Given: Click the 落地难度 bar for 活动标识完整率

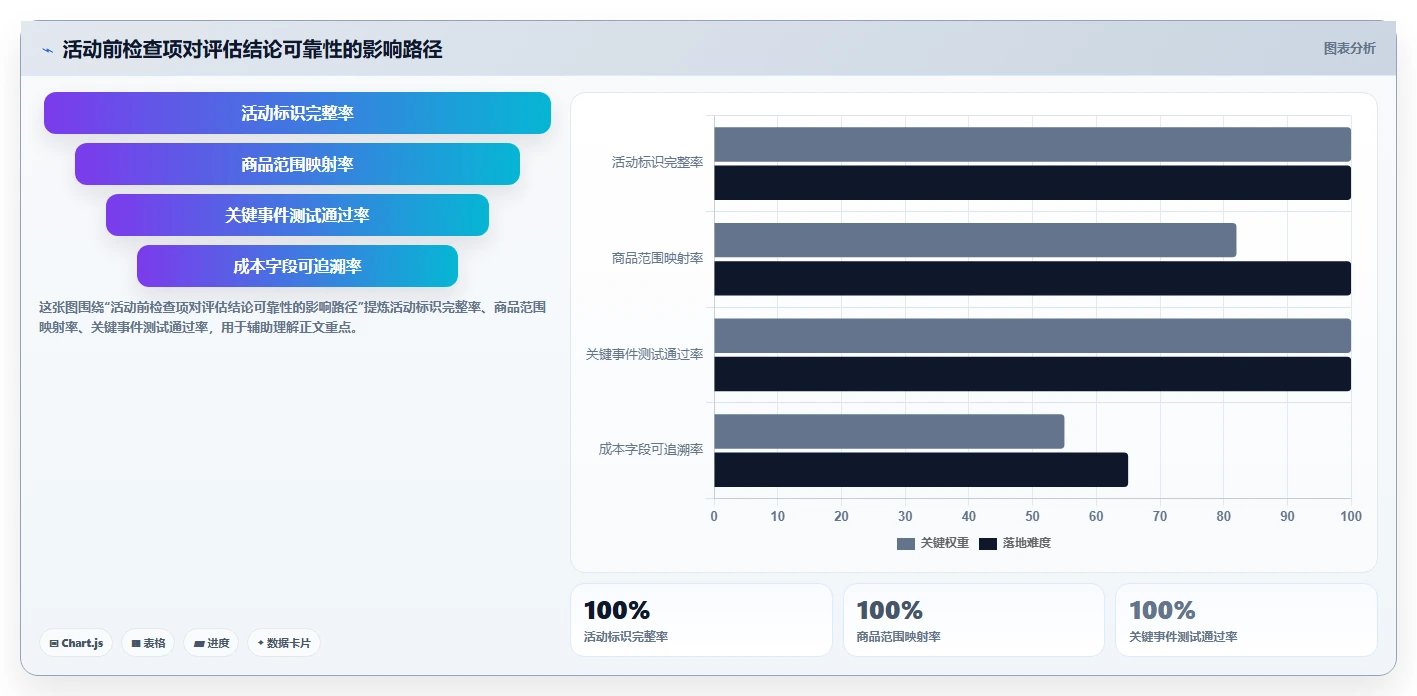Looking at the screenshot, I should tap(1032, 183).
